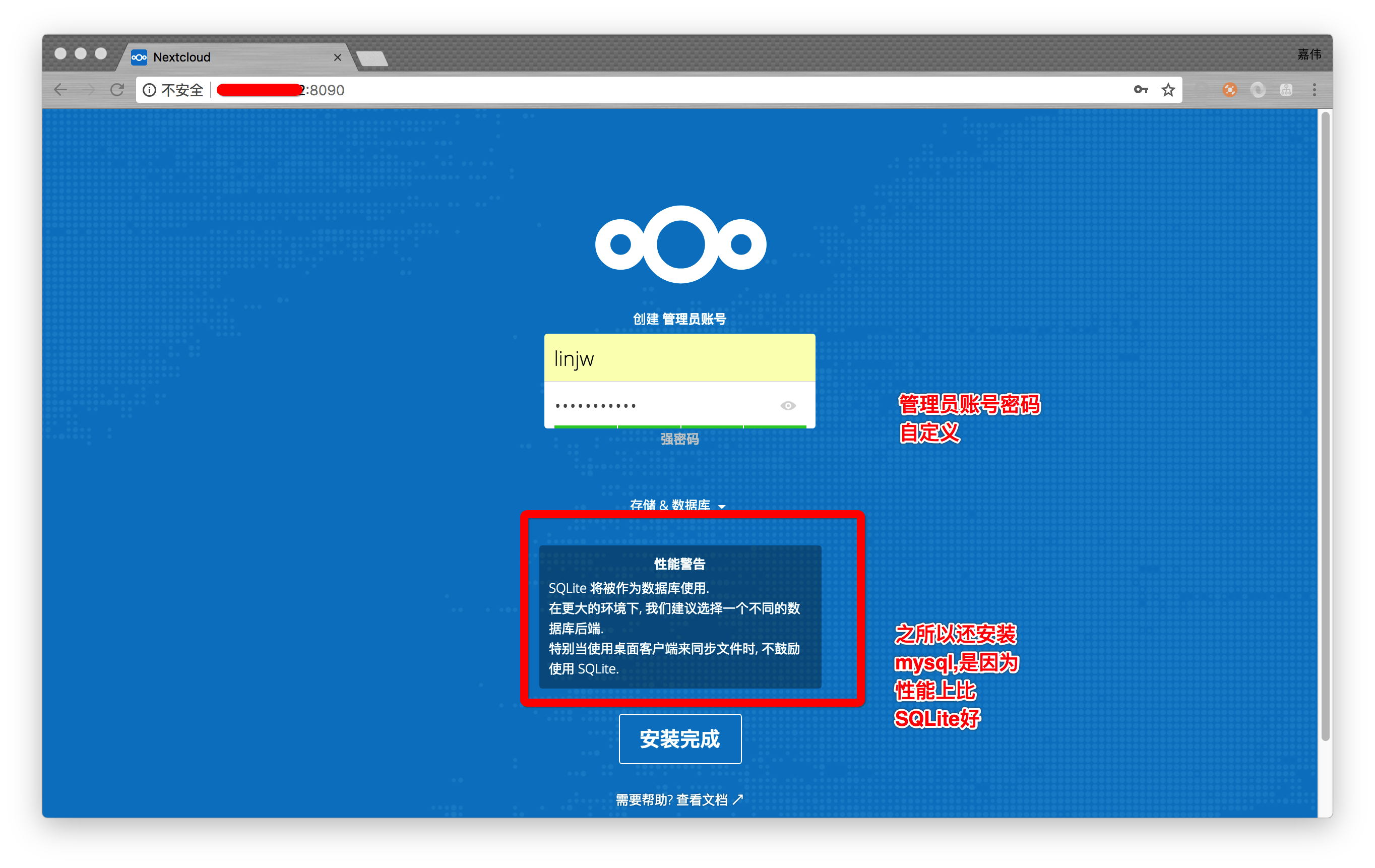Click into the admin password field
The height and width of the screenshot is (868, 1375).
(x=657, y=405)
